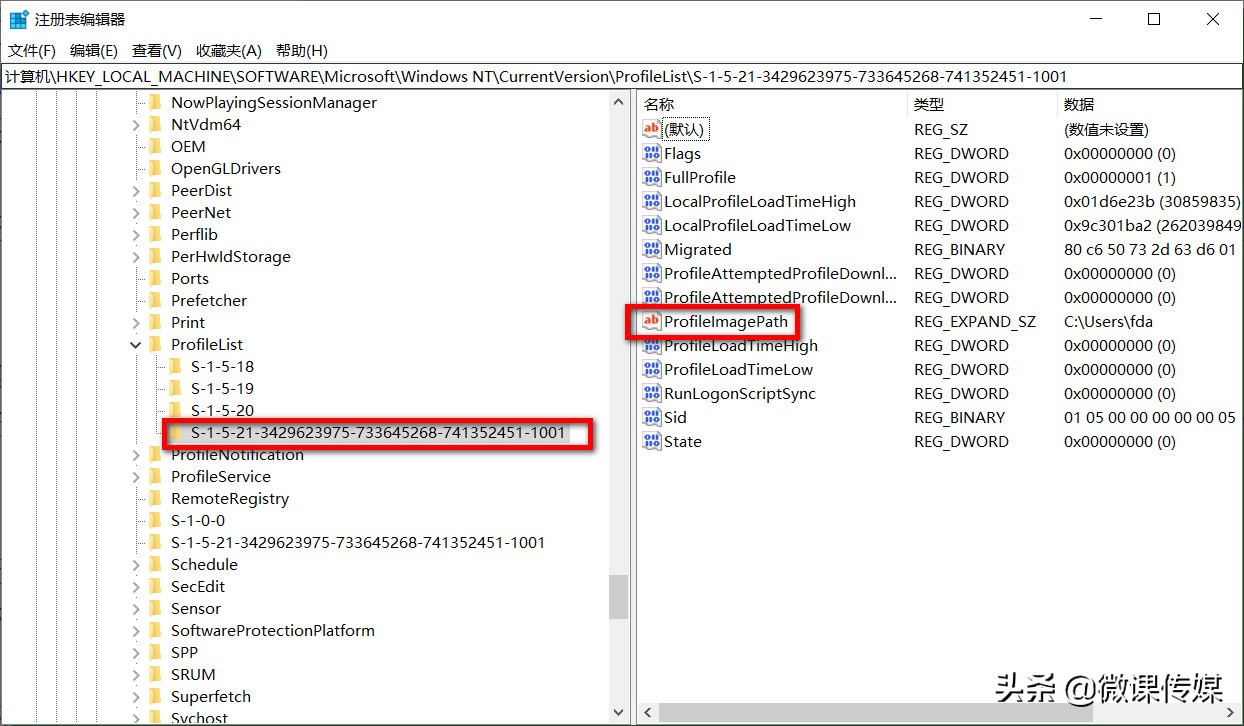Collapse the ProfileList key
The width and height of the screenshot is (1244, 726).
[x=137, y=344]
